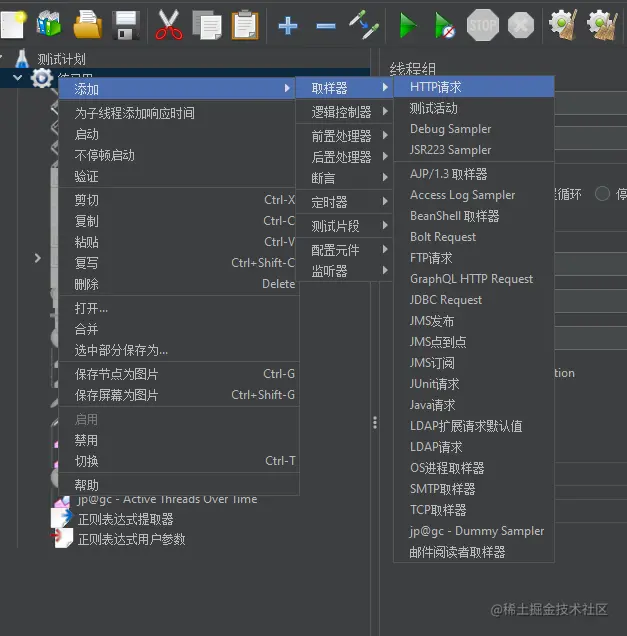Click the Open folder toolbar icon
The image size is (627, 636).
87,24
